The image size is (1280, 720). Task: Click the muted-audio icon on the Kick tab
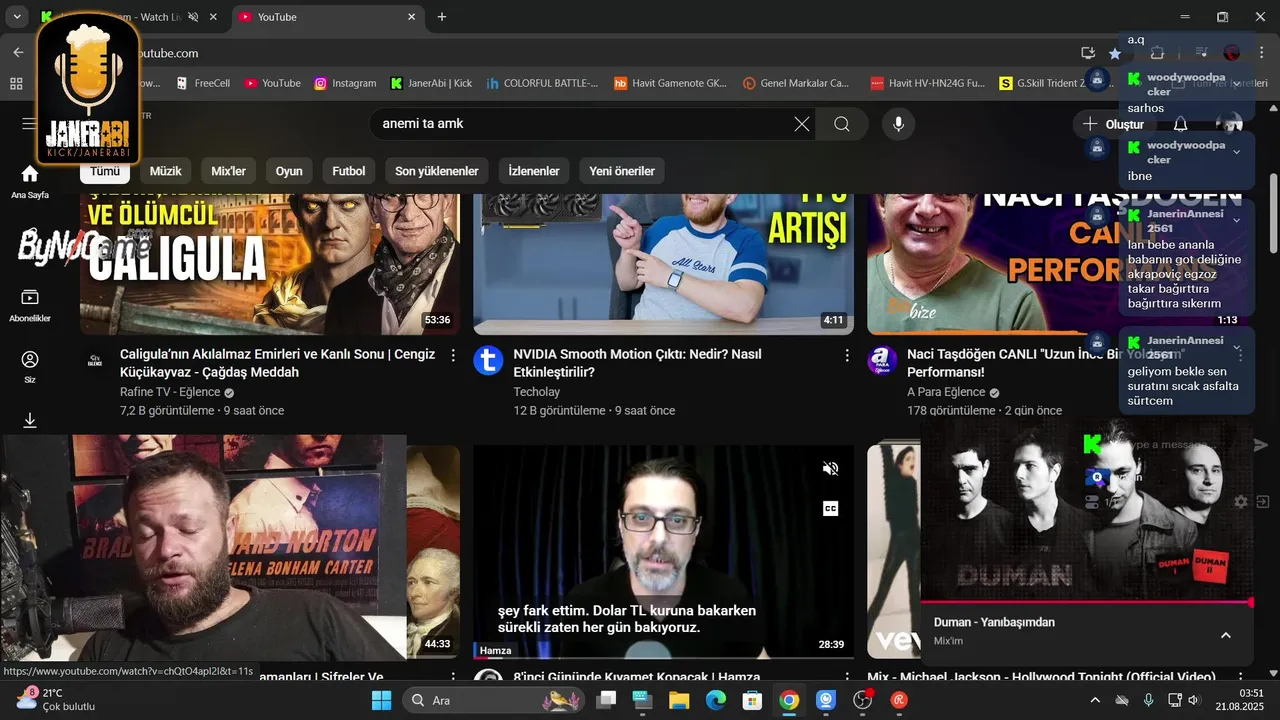193,17
